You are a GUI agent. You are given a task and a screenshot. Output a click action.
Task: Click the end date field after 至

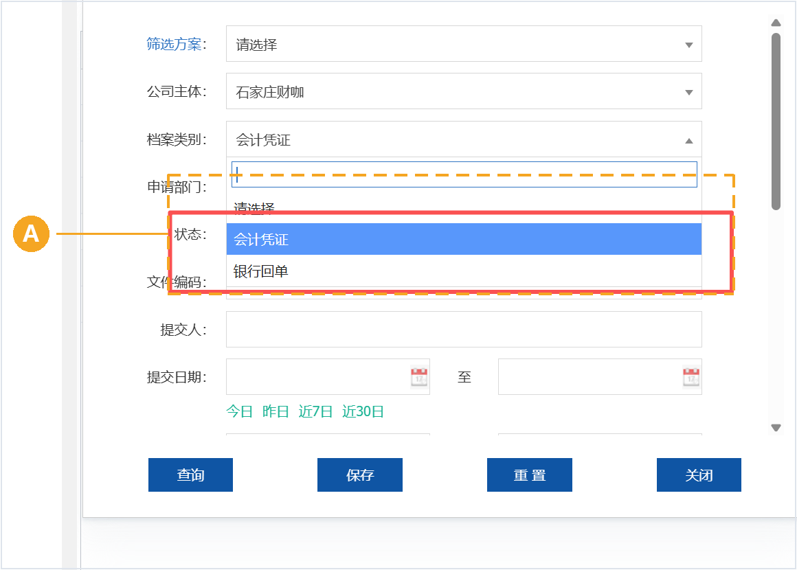tap(600, 377)
